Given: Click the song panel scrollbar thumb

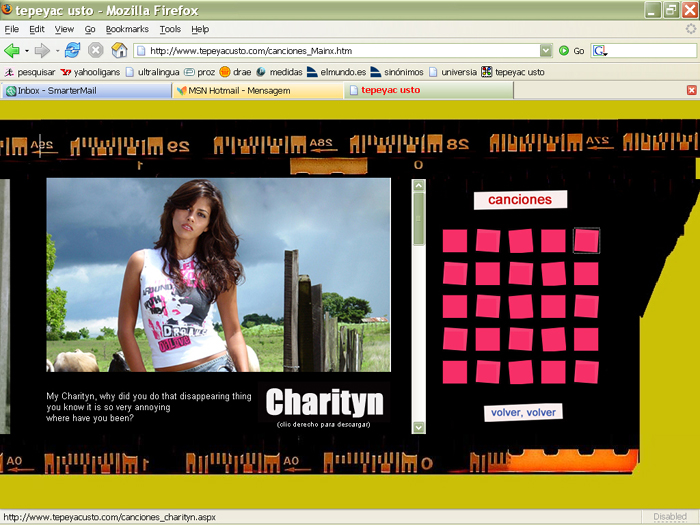Looking at the screenshot, I should pos(418,219).
